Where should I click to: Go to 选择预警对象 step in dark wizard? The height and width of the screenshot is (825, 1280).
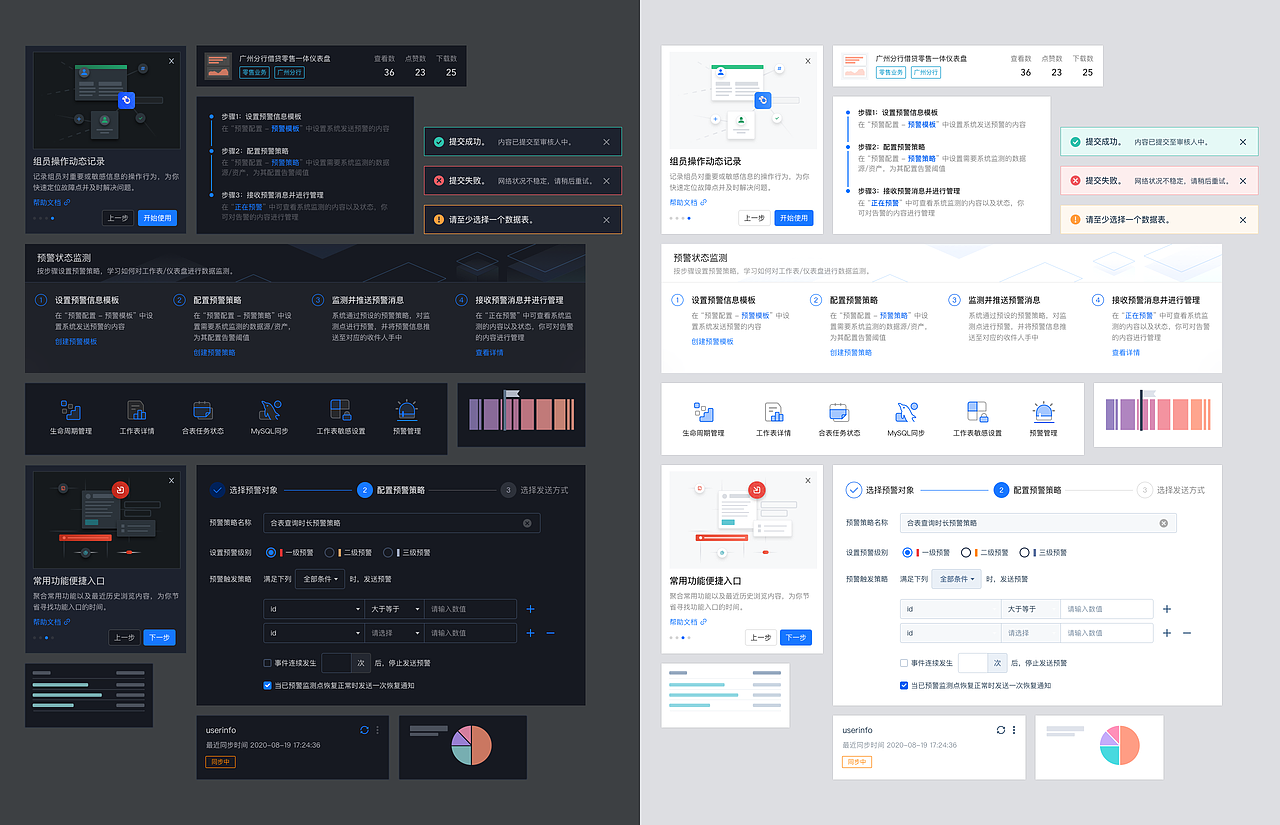coord(243,490)
